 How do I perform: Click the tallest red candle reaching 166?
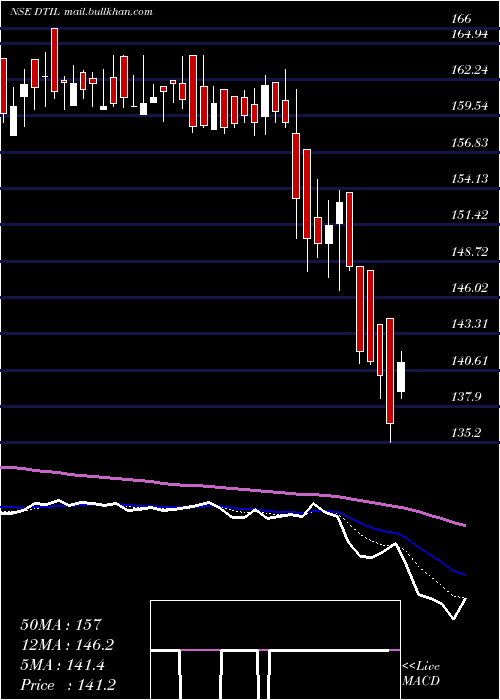click(54, 60)
